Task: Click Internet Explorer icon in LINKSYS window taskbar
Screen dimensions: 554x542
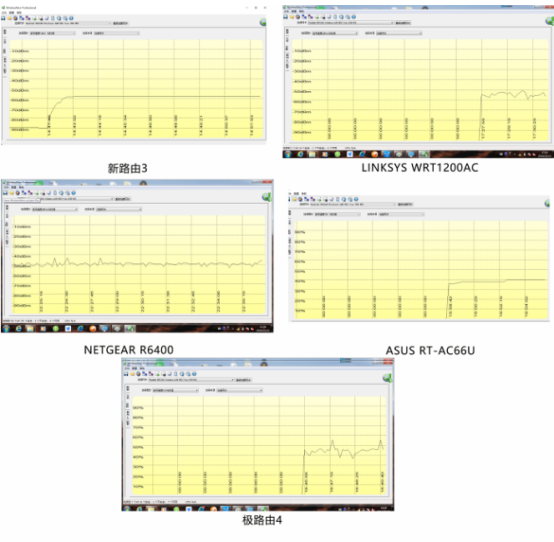Action: [301, 154]
